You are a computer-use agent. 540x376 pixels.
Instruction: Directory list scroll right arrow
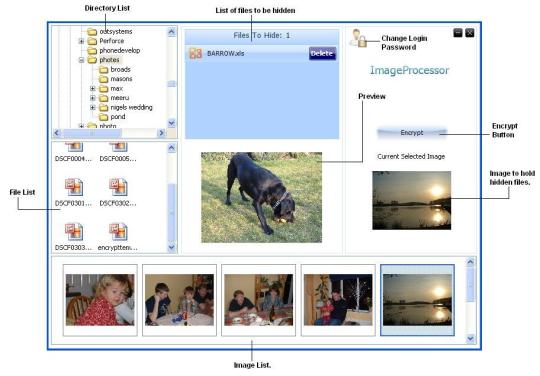coord(161,133)
